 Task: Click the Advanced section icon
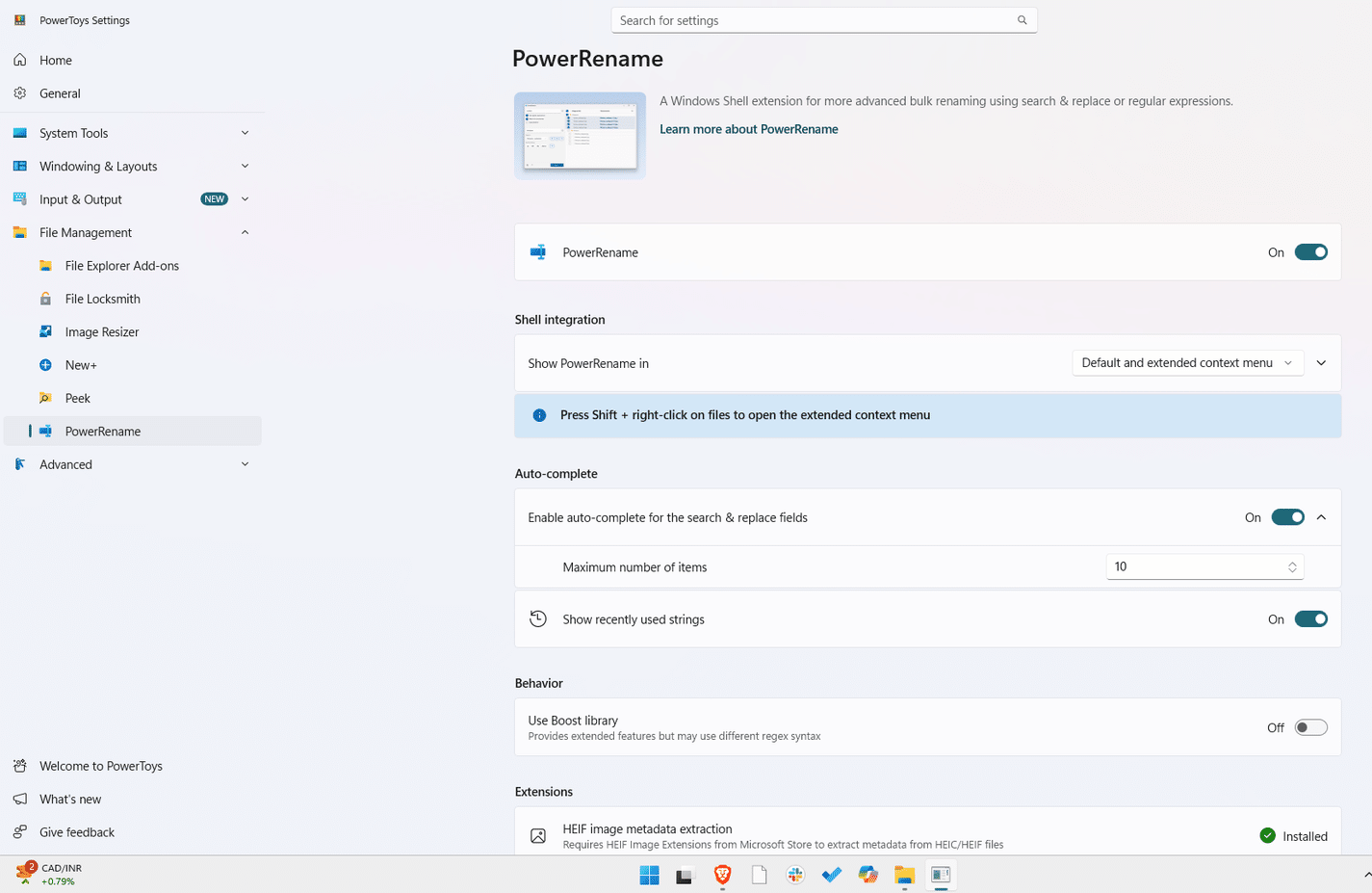click(20, 464)
